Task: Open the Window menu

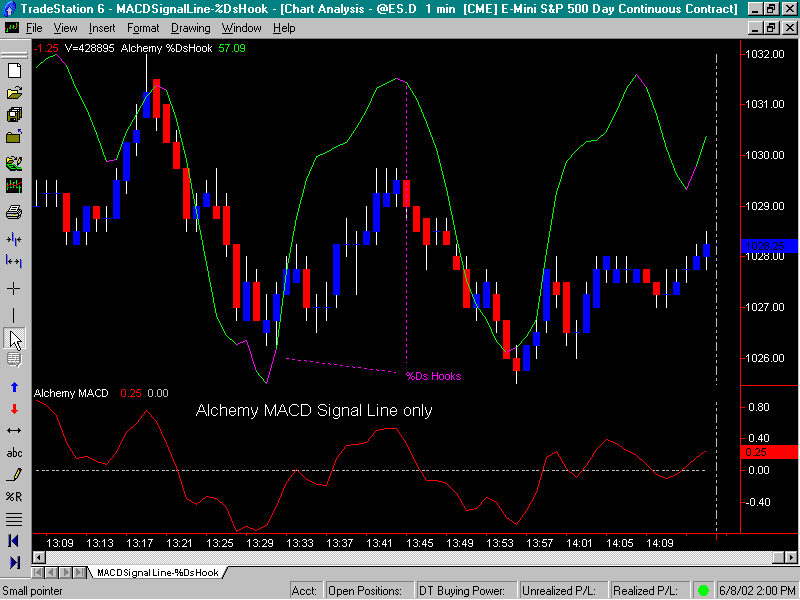Action: pyautogui.click(x=241, y=28)
